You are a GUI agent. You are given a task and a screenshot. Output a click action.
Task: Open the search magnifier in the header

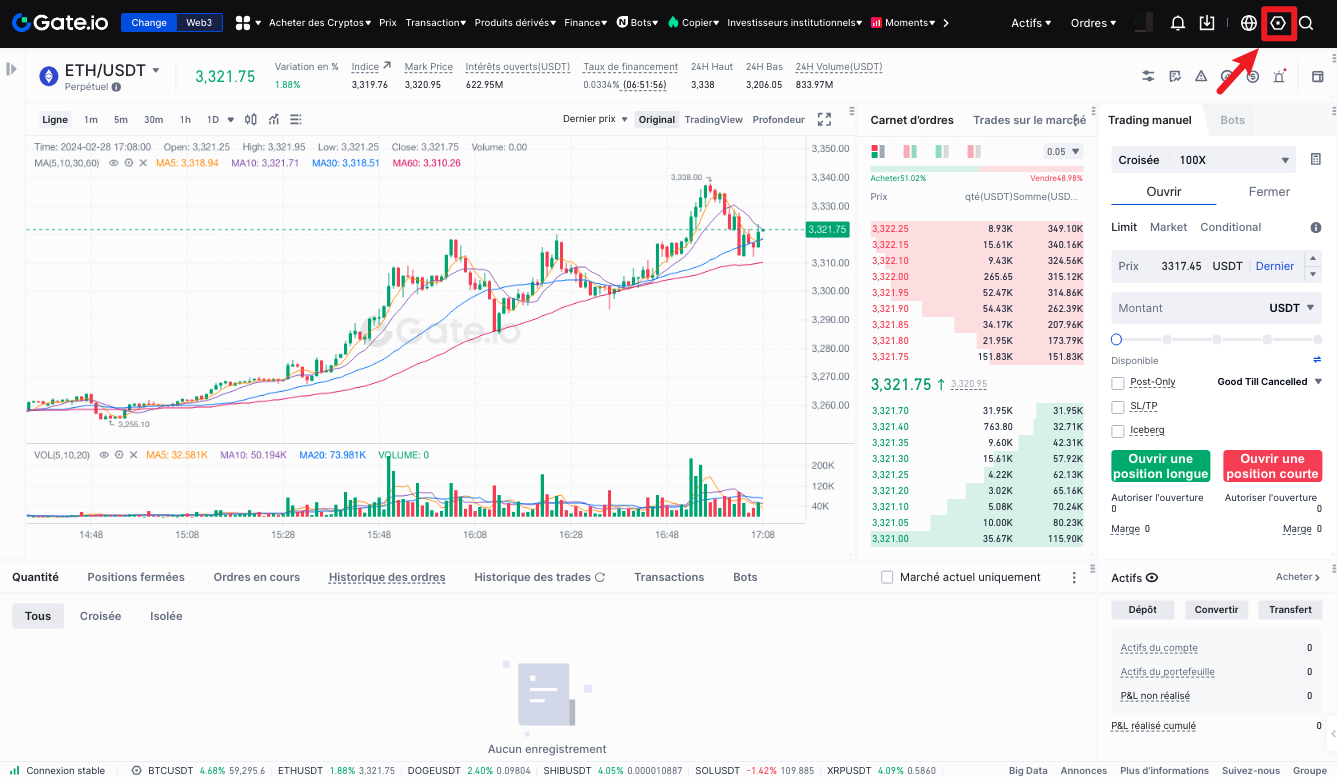(1306, 23)
